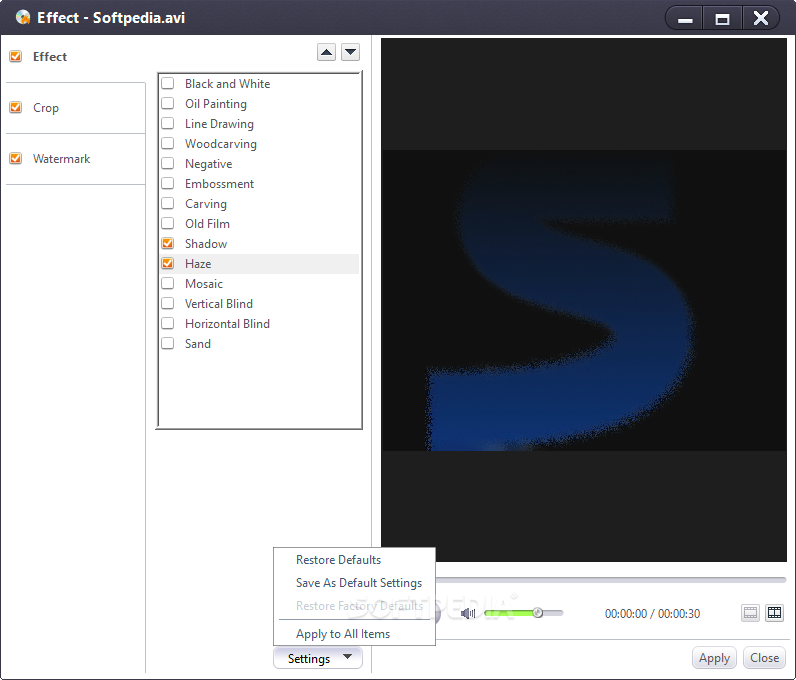The image size is (796, 680).
Task: Uncheck the Watermark checkbox
Action: 16,158
